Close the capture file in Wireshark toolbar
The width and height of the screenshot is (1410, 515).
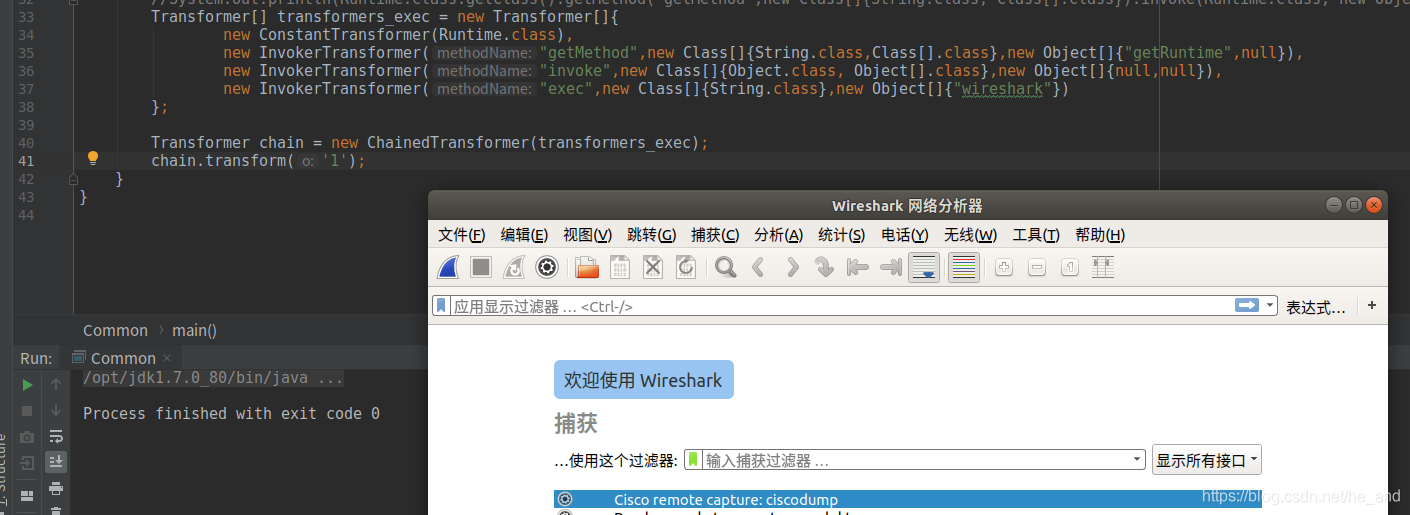pyautogui.click(x=653, y=267)
